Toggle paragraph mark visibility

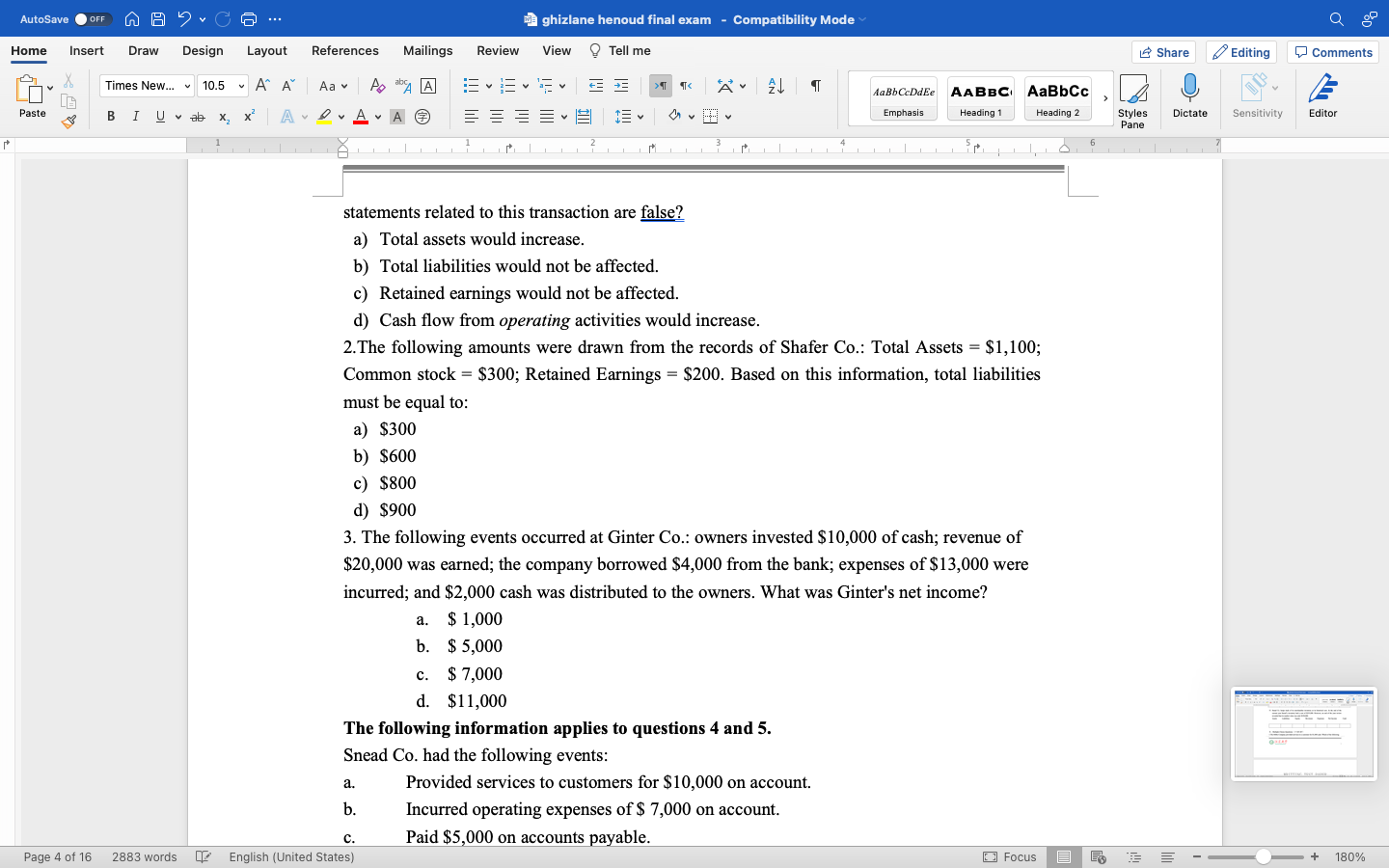click(x=814, y=86)
